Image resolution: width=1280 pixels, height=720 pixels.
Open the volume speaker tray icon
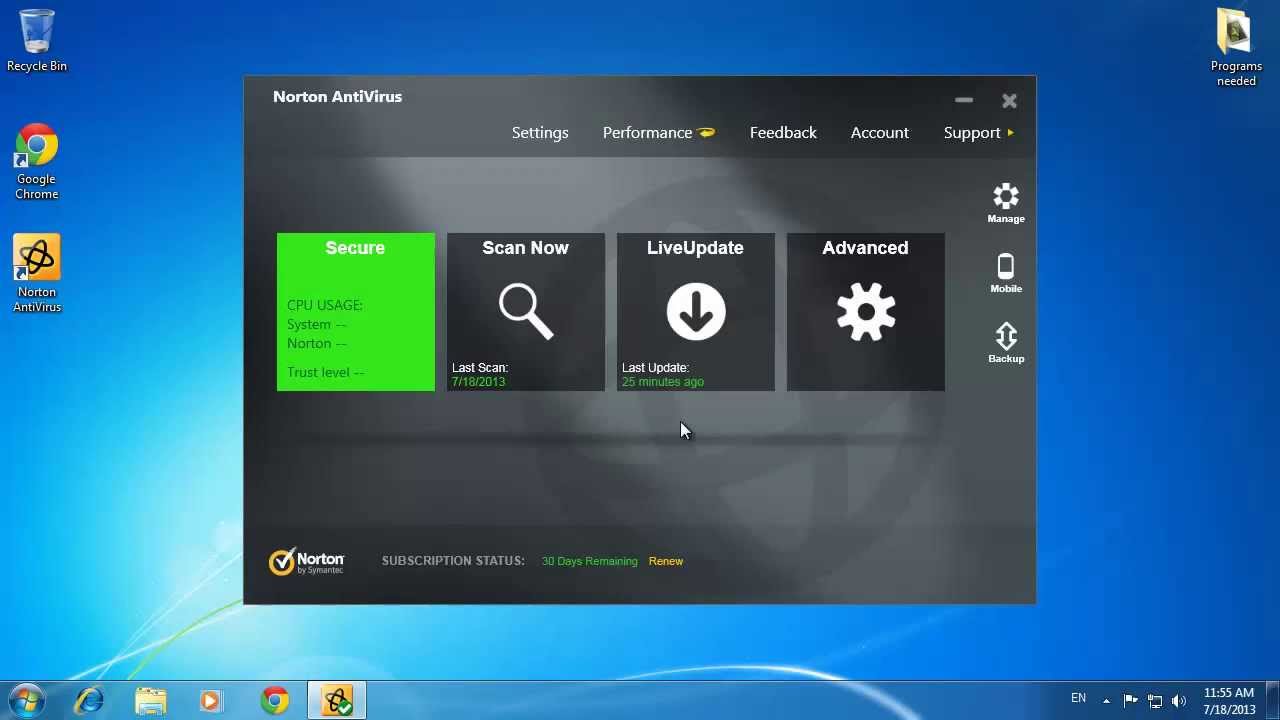click(1179, 700)
